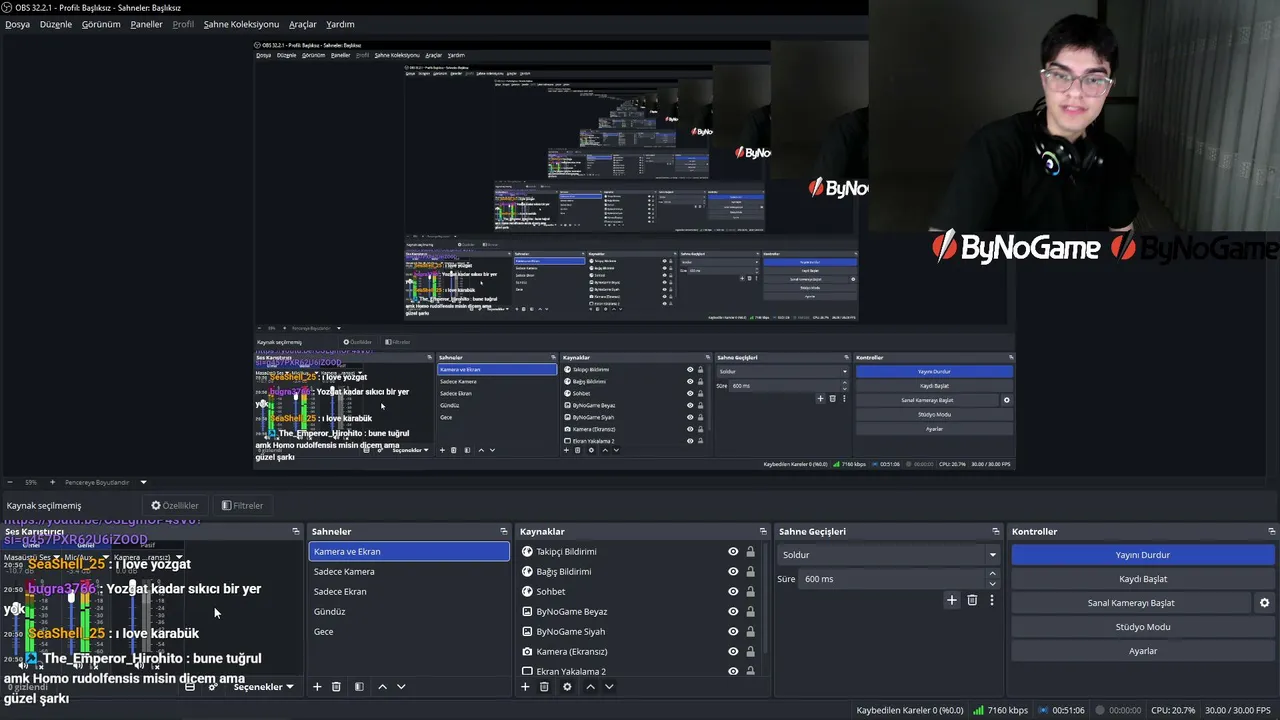
Task: Open the Görünüm menu
Action: pyautogui.click(x=101, y=24)
